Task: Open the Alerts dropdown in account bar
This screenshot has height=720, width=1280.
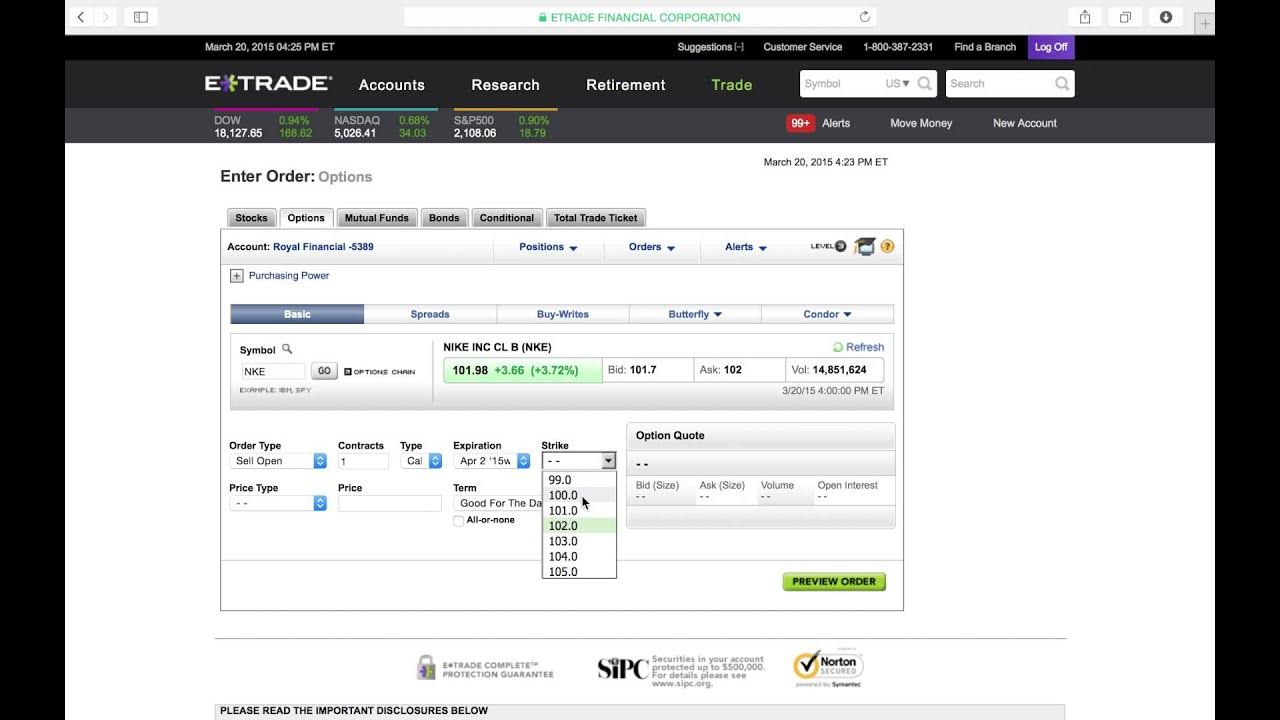Action: click(x=746, y=247)
